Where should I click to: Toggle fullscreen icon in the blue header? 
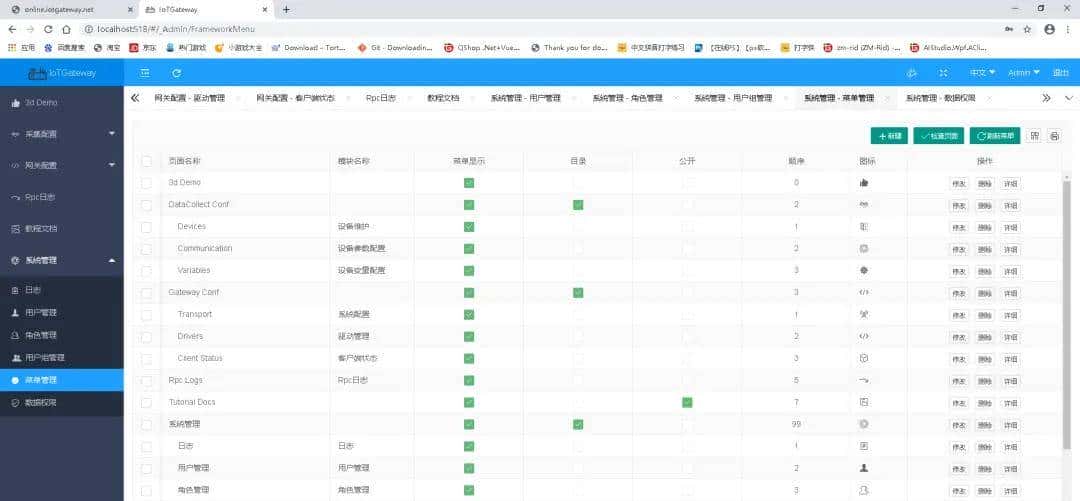(x=944, y=72)
